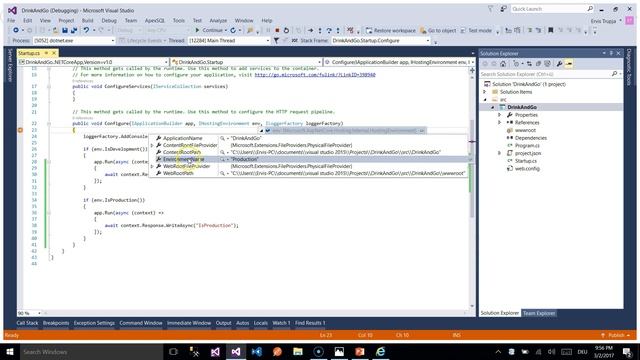Viewport: 640px width, 360px height.
Task: Open the Debug menu
Action: [109, 20]
